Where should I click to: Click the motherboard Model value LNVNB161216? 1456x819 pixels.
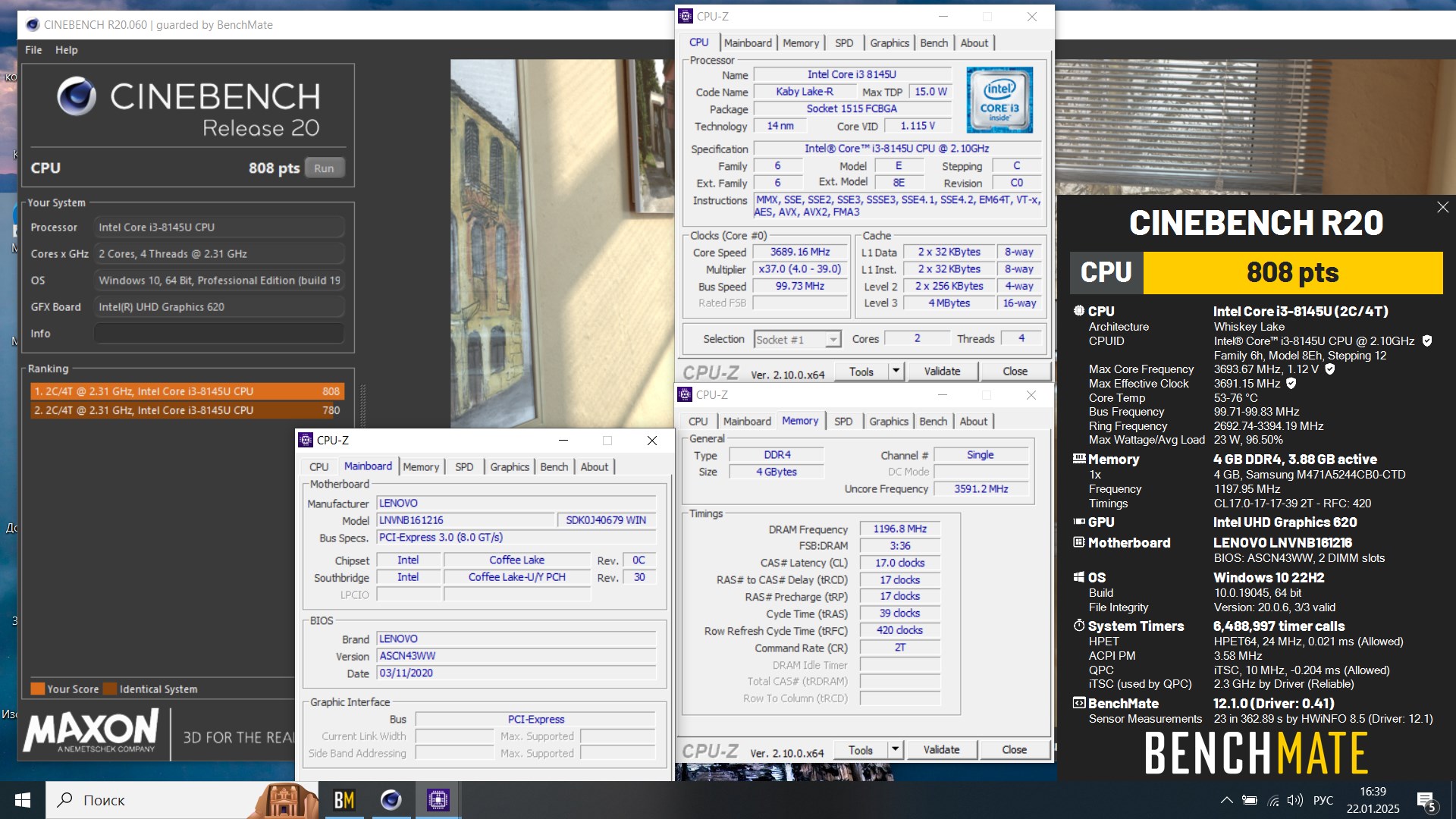(466, 520)
